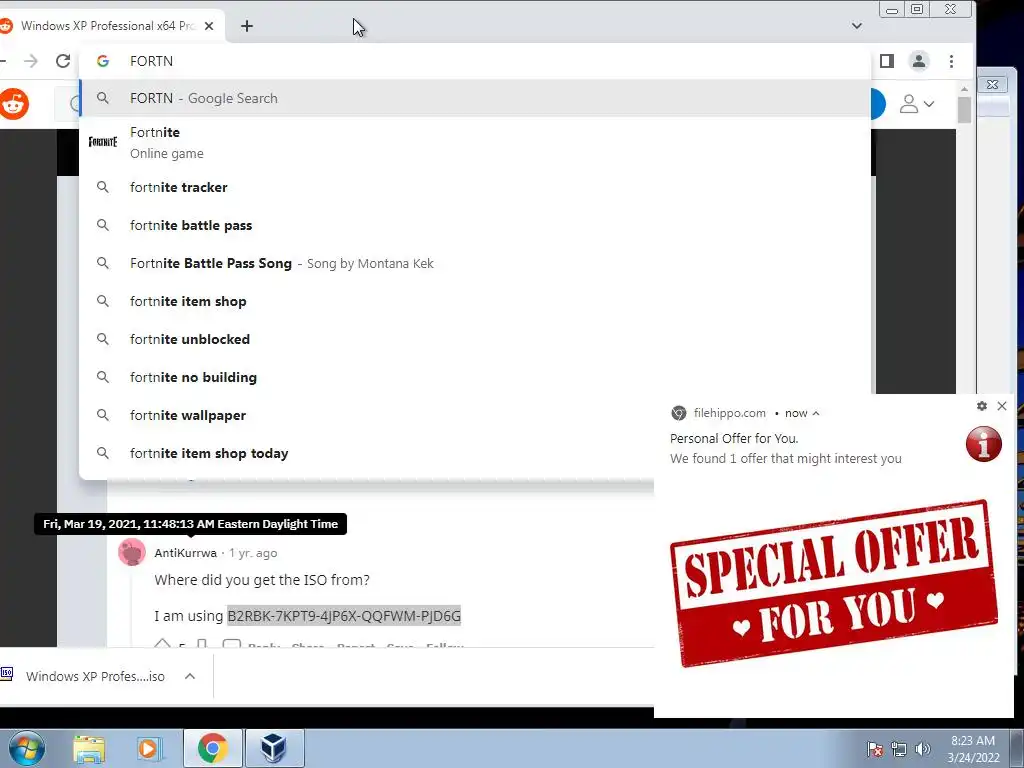The width and height of the screenshot is (1024, 768).
Task: Select the fortnite item shop suggestion
Action: coord(475,301)
